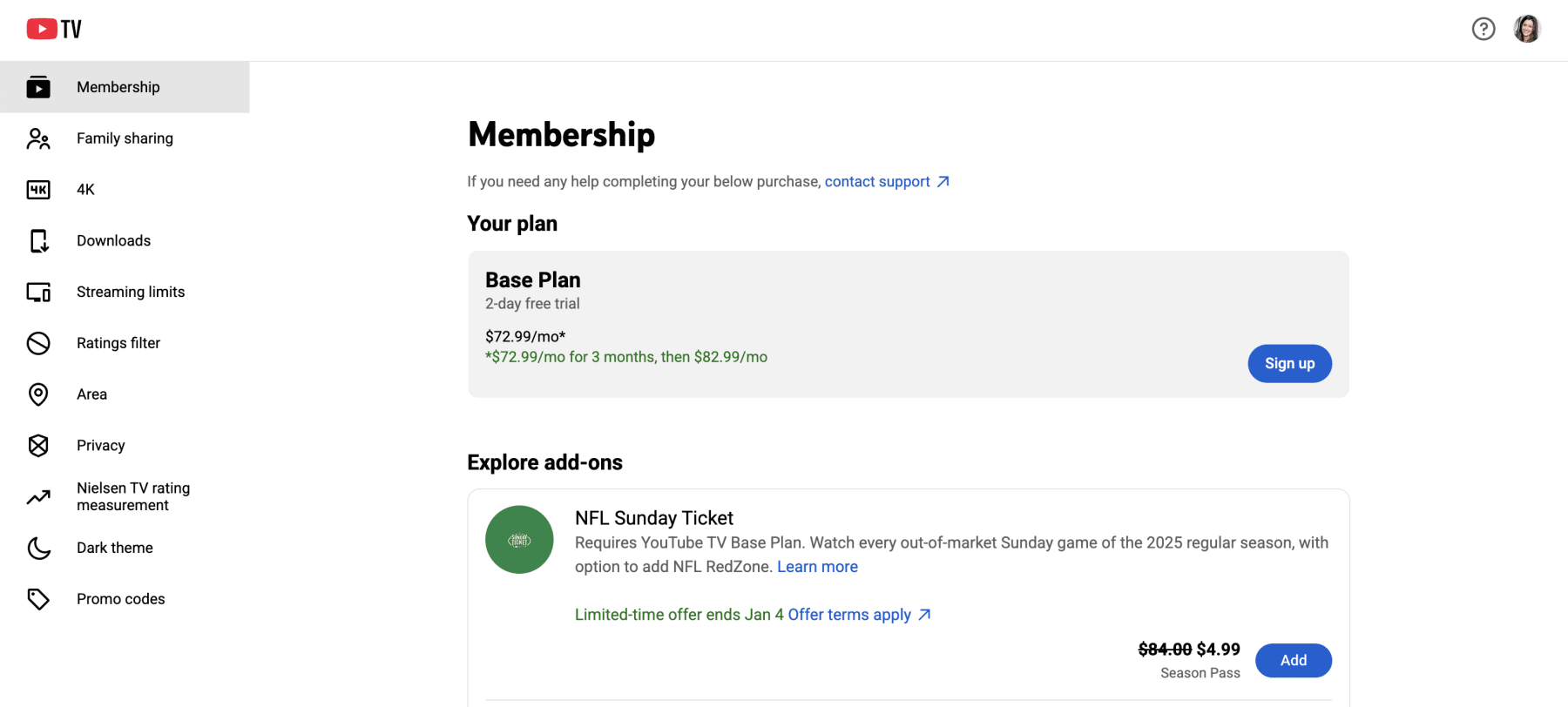Select the 4K icon in sidebar

[38, 190]
